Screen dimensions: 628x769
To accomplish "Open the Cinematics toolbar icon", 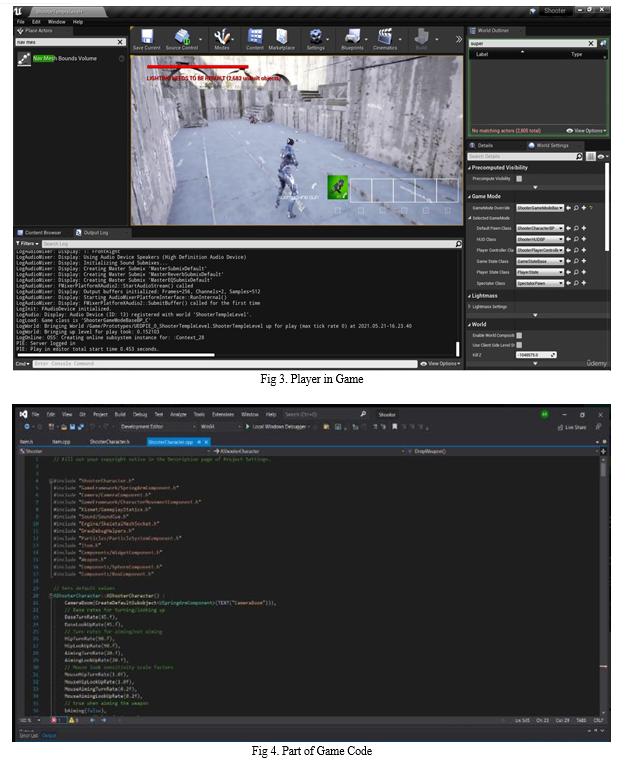I will [x=385, y=40].
